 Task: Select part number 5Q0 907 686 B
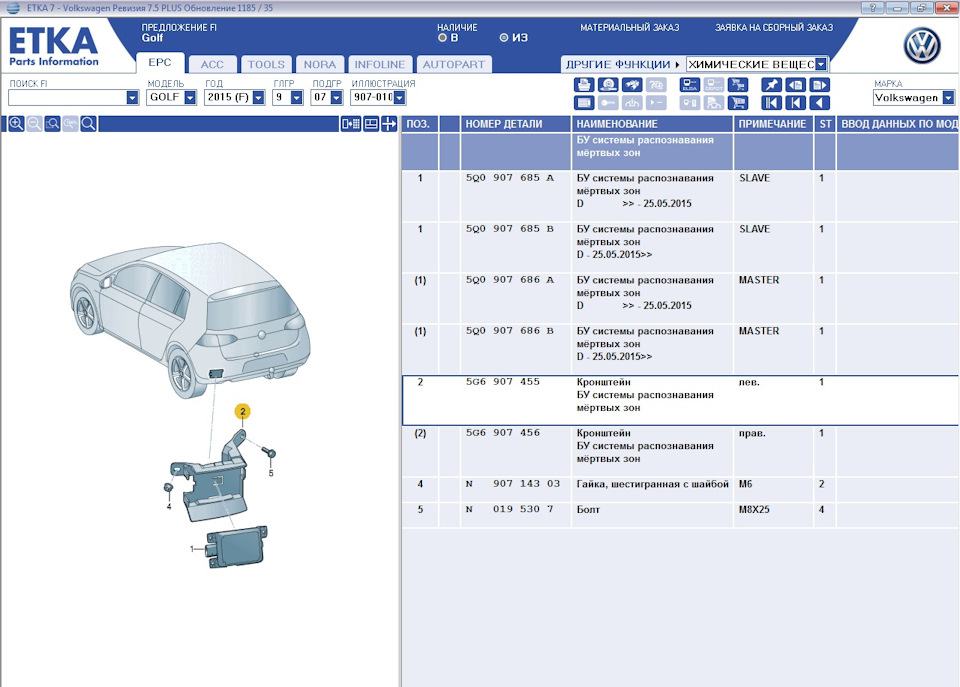[x=509, y=330]
